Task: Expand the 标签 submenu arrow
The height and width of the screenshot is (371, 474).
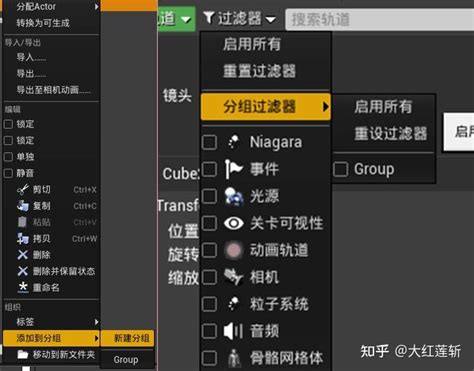Action: pyautogui.click(x=96, y=322)
